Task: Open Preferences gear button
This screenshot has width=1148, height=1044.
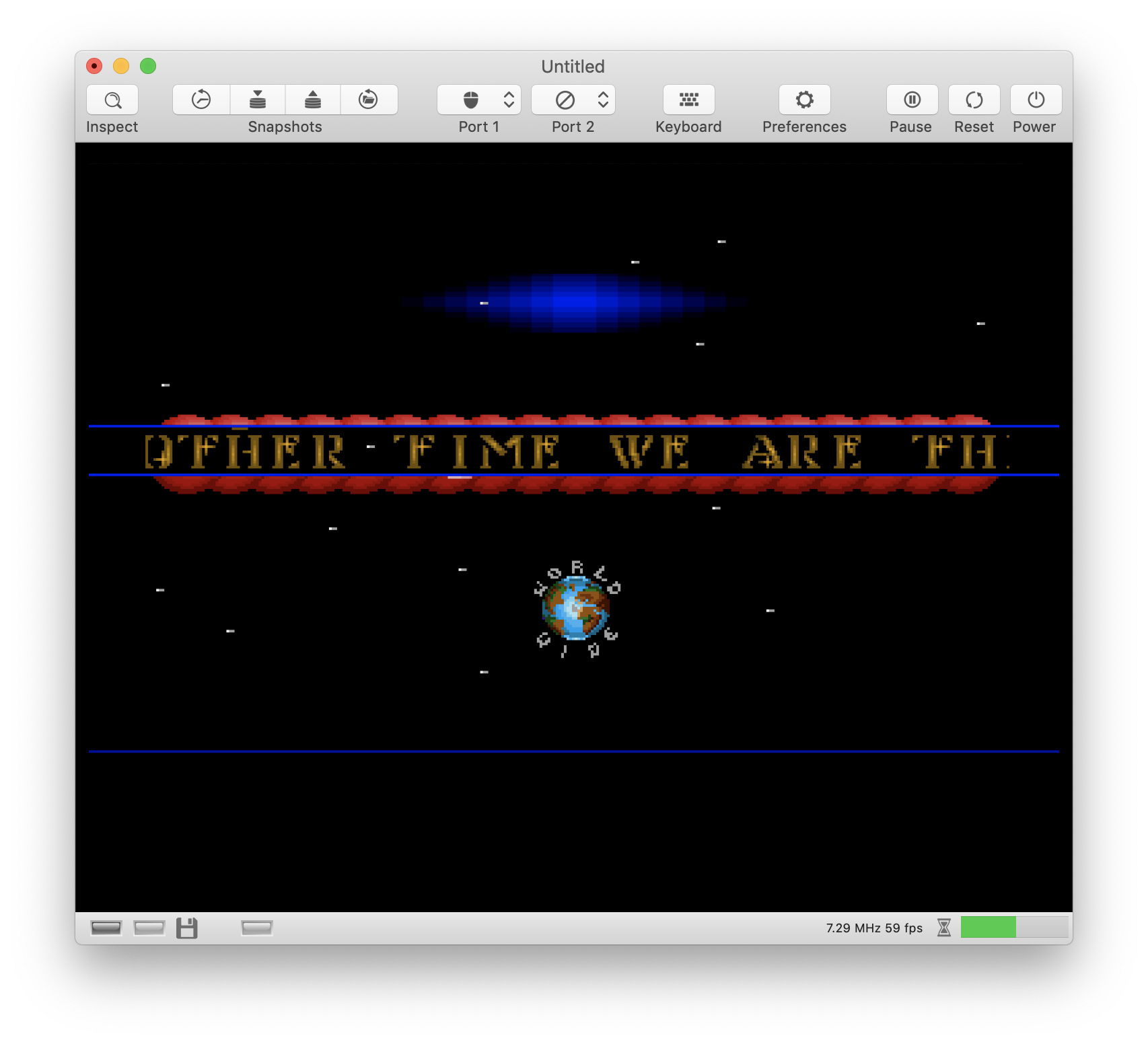Action: pyautogui.click(x=805, y=100)
